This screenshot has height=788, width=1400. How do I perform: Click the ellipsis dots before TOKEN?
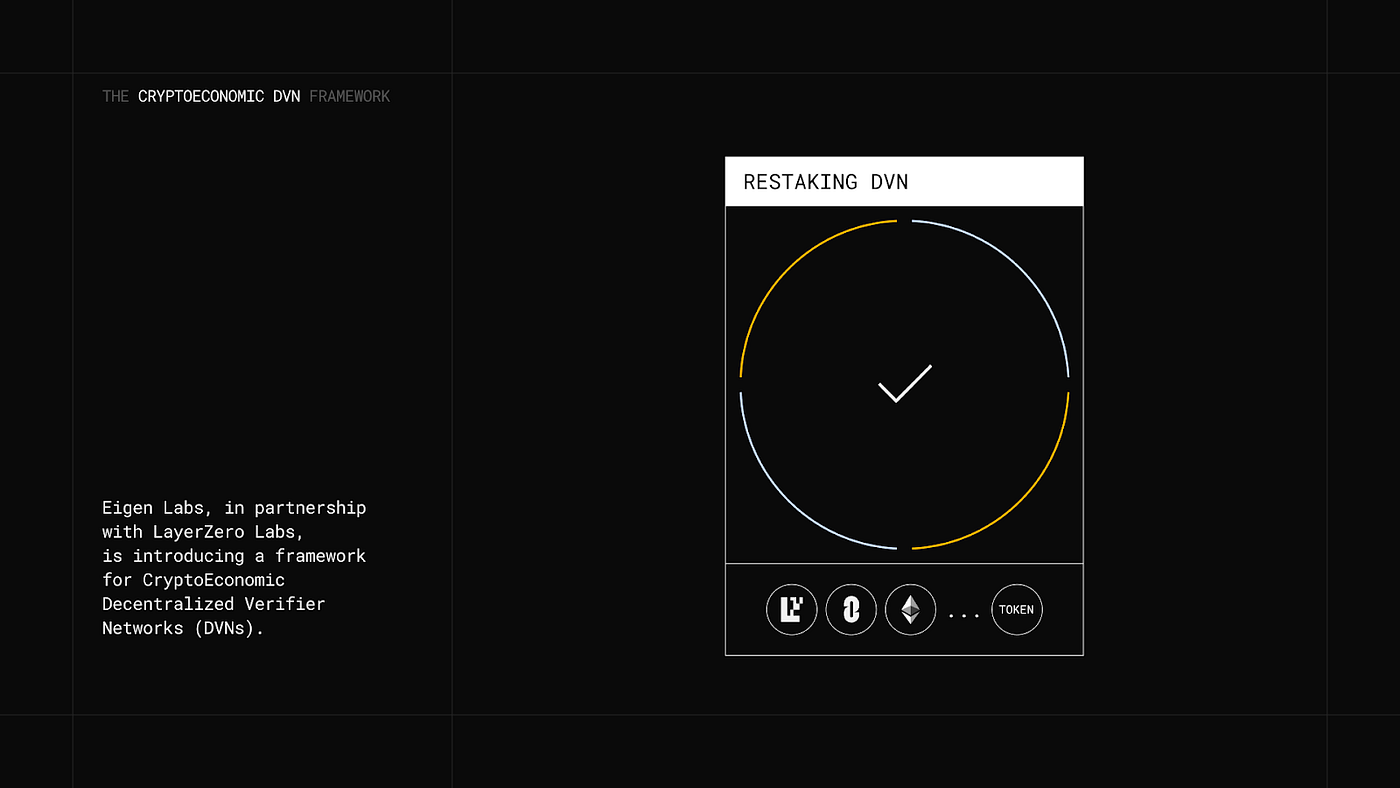(963, 615)
